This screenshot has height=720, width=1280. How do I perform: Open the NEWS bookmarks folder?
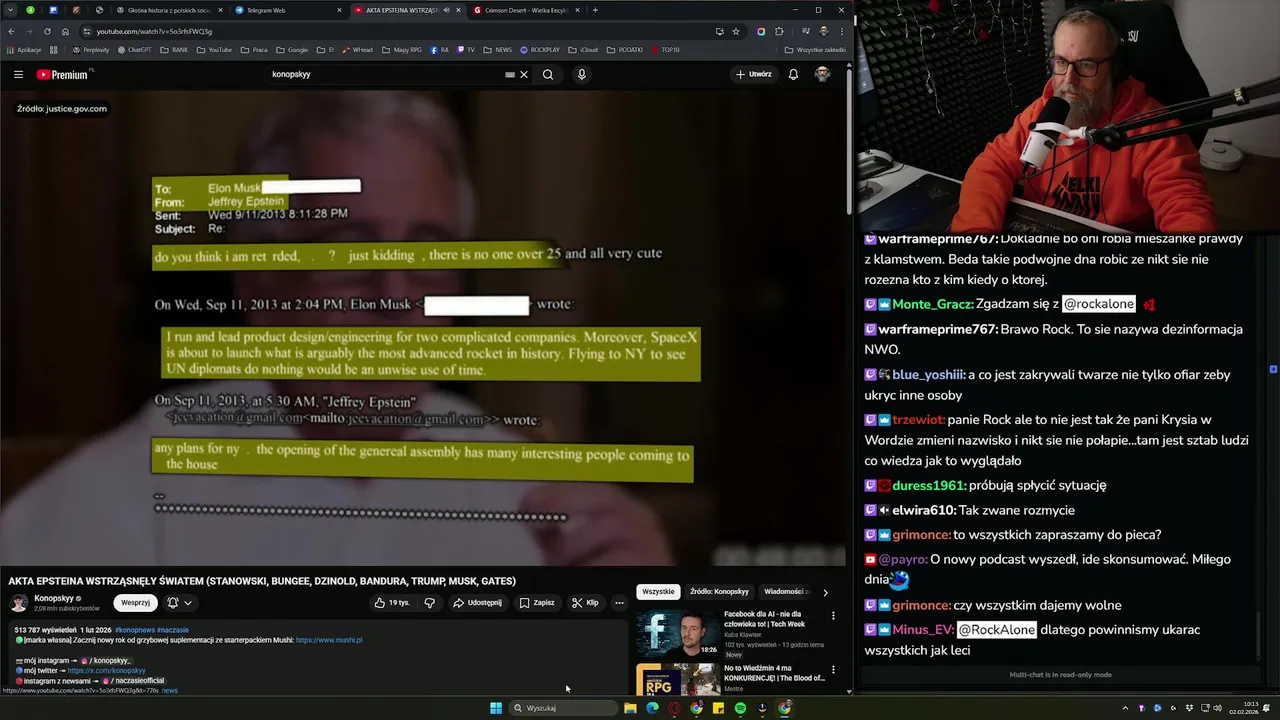click(498, 49)
